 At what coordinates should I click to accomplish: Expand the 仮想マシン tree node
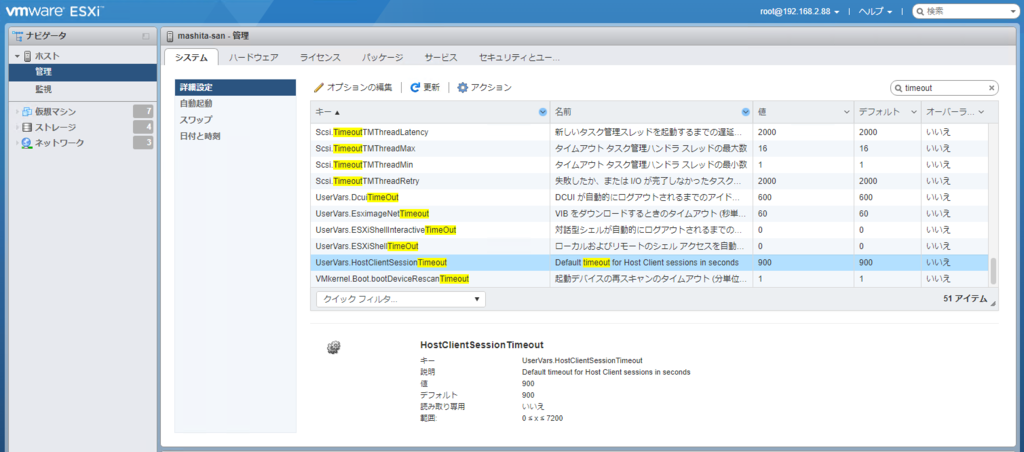18,112
